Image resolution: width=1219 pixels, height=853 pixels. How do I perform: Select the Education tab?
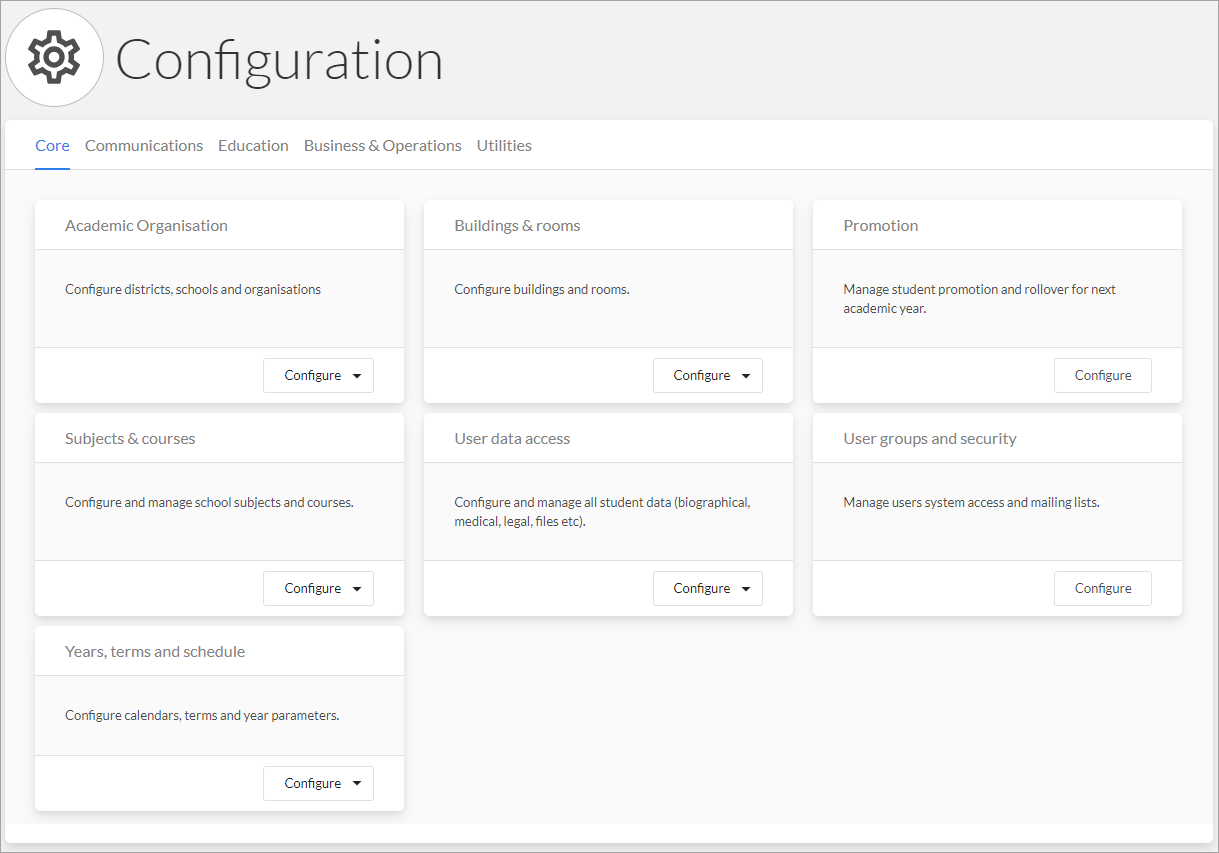253,146
